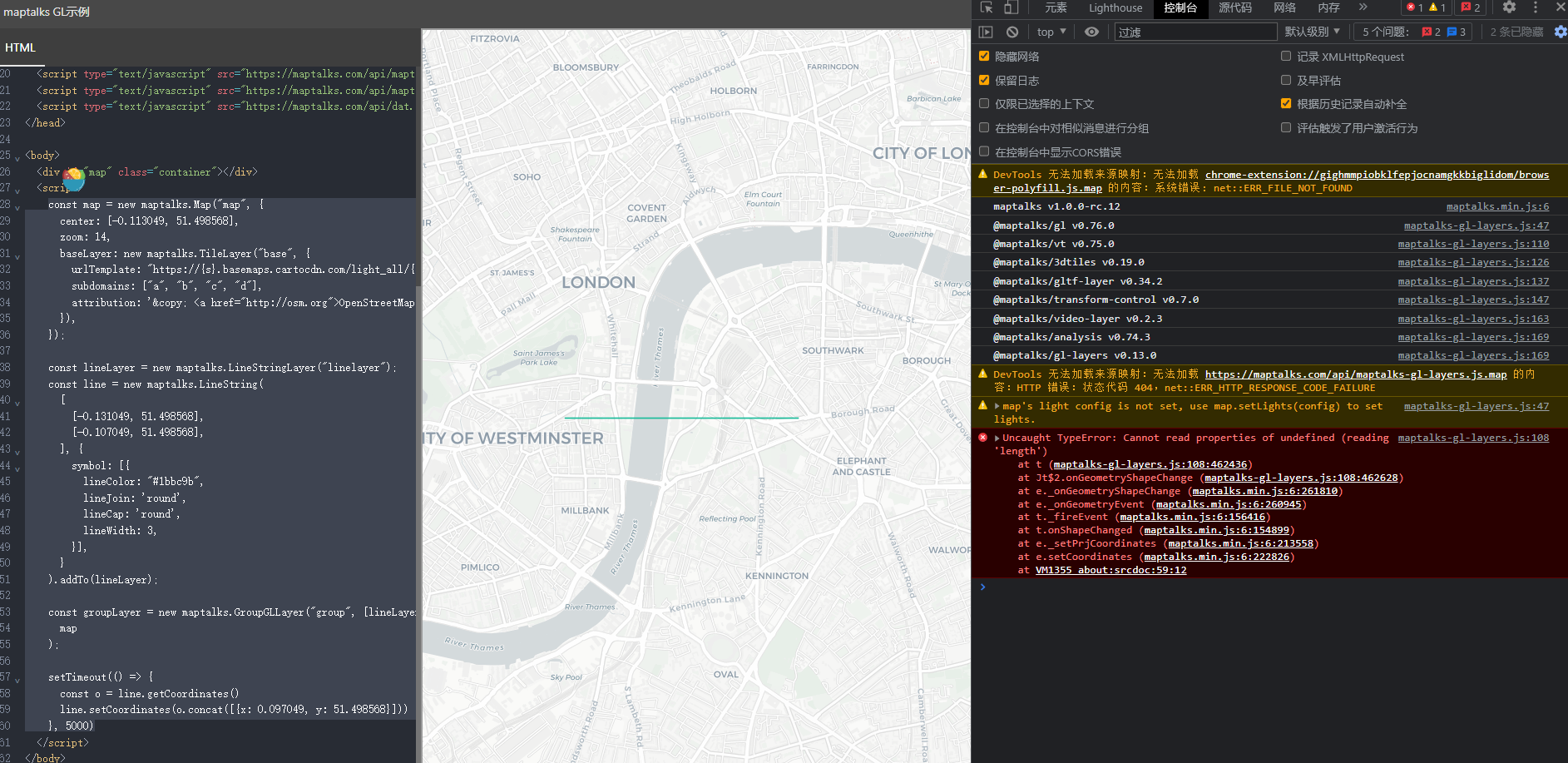Open console sidebar drawer icon
1568x763 pixels.
pyautogui.click(x=986, y=31)
